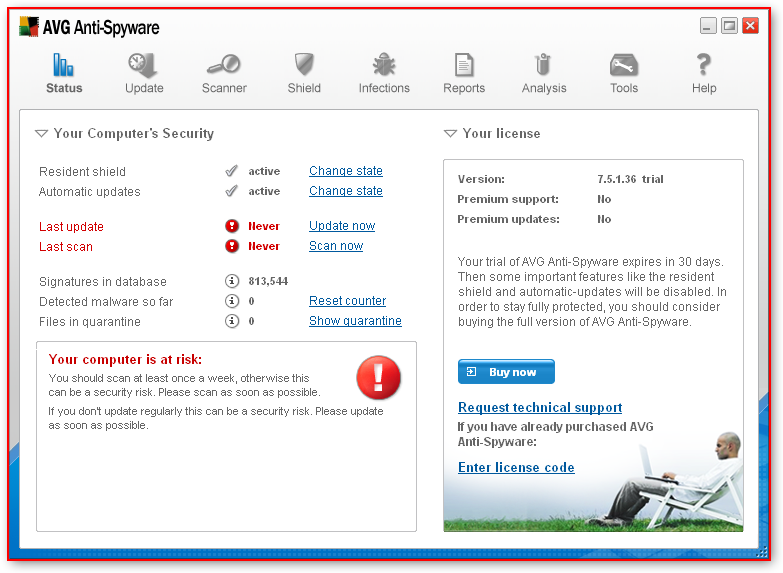Select the Infections tab label
This screenshot has width=783, height=573.
(x=384, y=88)
